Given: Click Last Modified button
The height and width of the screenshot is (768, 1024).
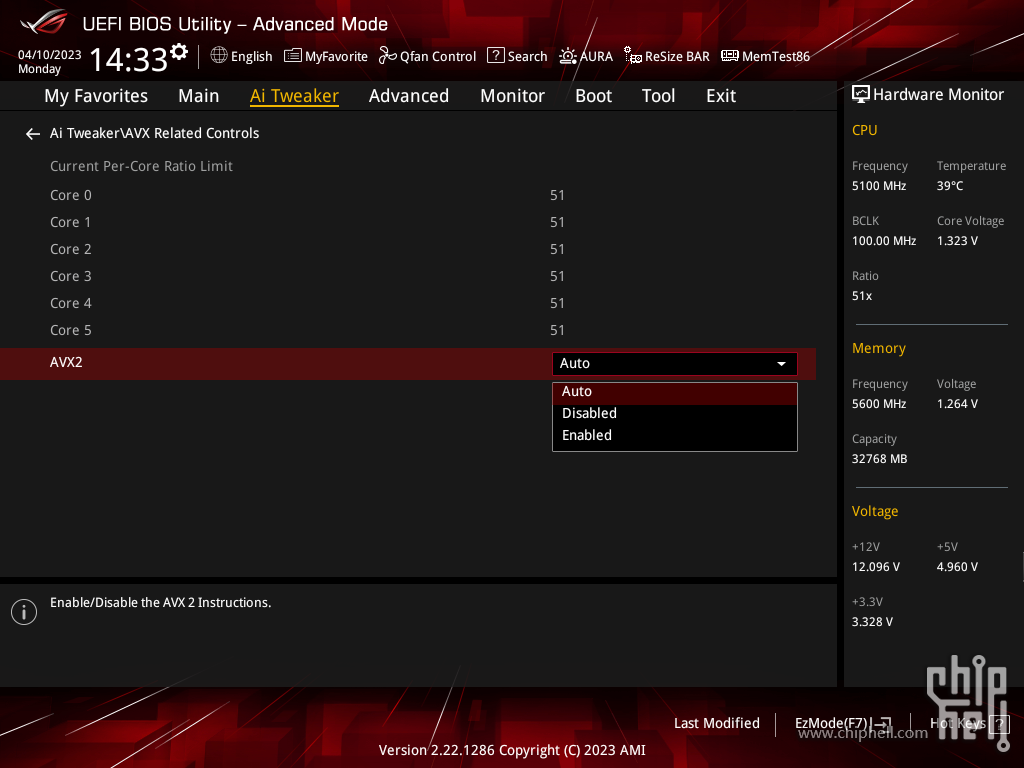Looking at the screenshot, I should click(716, 724).
